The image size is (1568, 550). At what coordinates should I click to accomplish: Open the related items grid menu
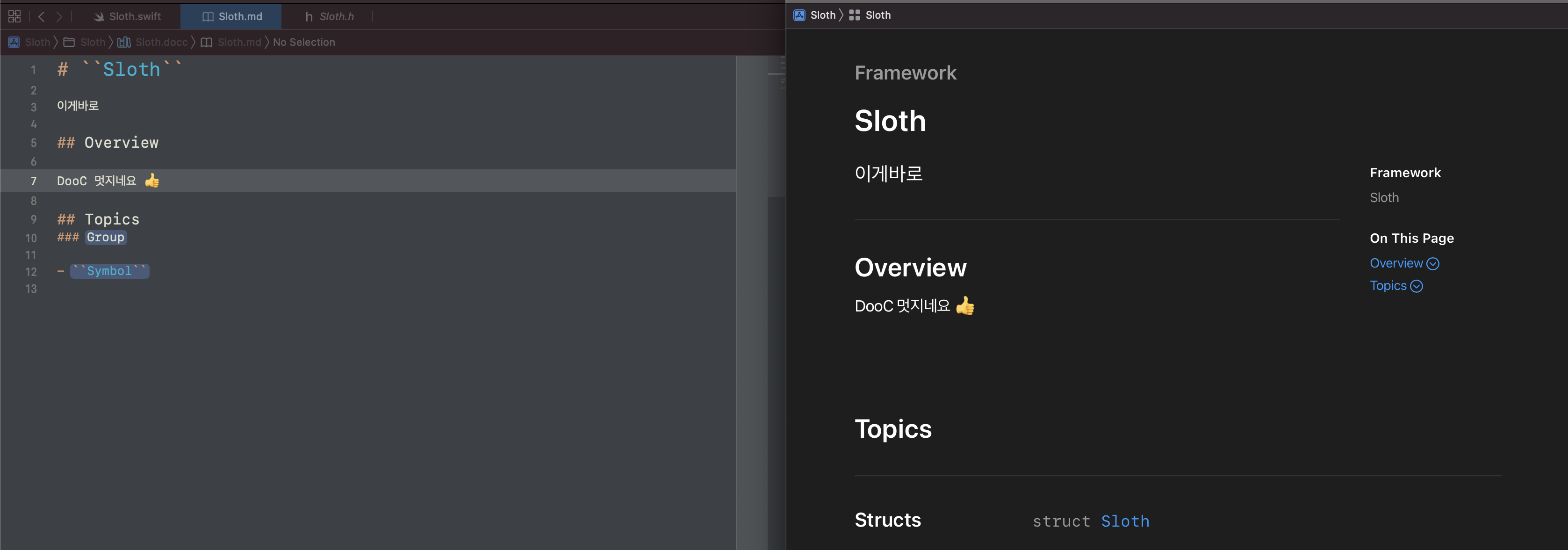(x=14, y=16)
